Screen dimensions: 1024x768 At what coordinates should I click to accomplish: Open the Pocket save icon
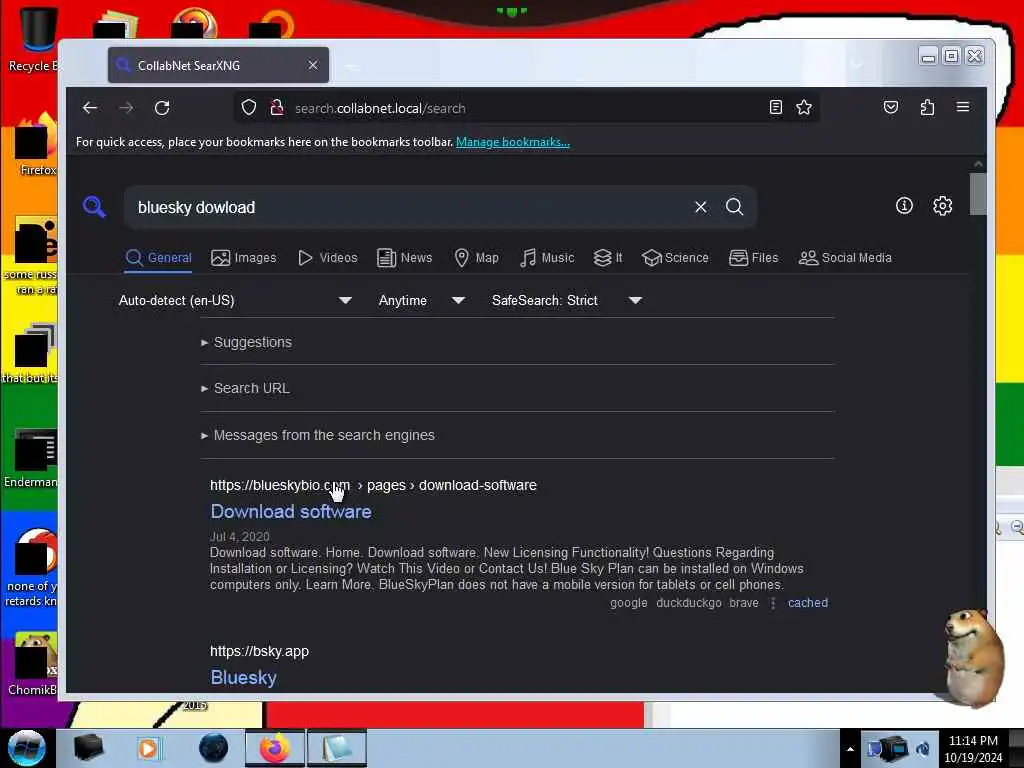pyautogui.click(x=891, y=107)
